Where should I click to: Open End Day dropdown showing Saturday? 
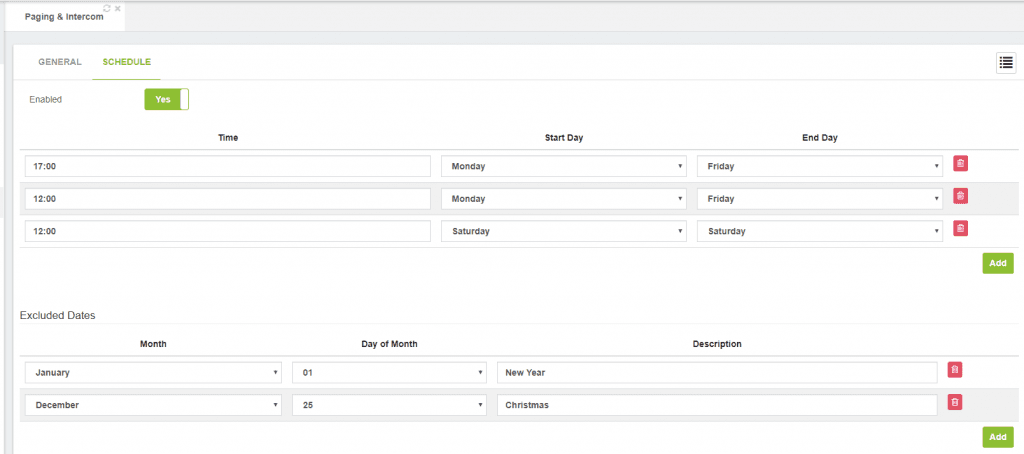[x=820, y=231]
